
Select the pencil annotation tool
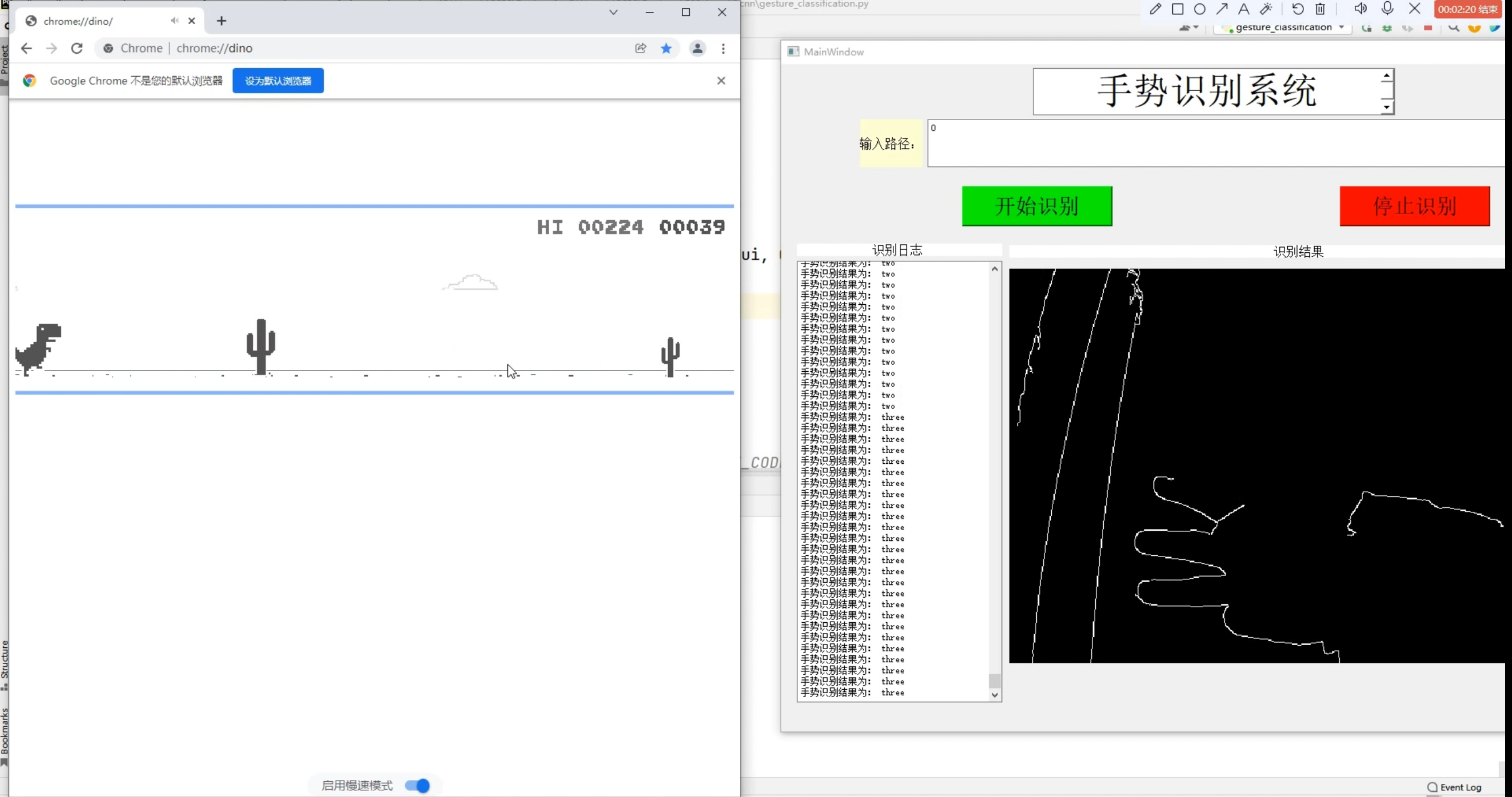(x=1154, y=9)
